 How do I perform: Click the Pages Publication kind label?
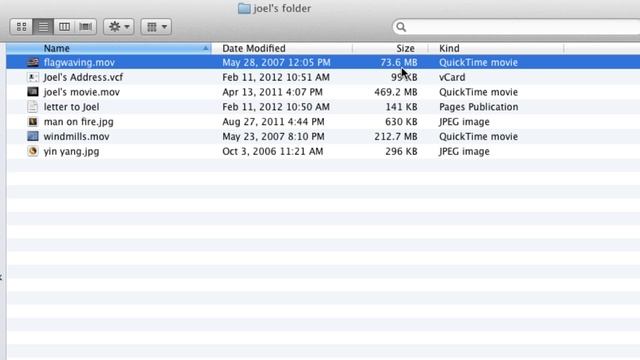[479, 107]
